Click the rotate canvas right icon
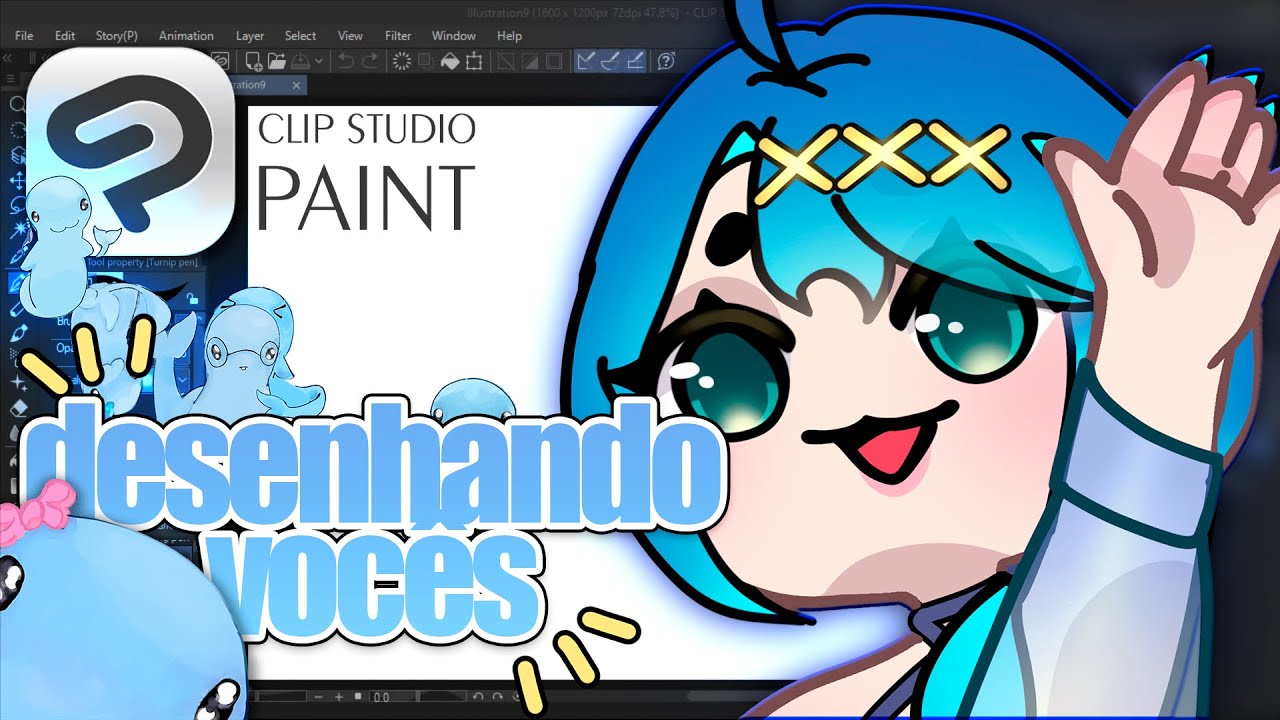 tap(497, 697)
